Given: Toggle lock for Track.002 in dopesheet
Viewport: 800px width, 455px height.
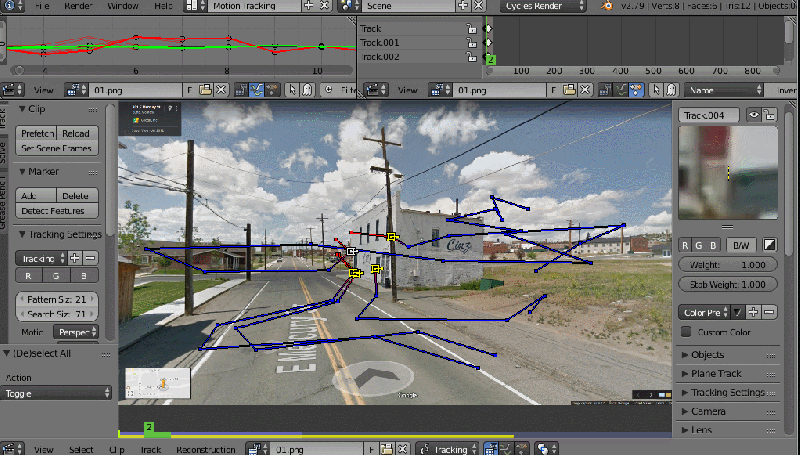Looking at the screenshot, I should 471,57.
